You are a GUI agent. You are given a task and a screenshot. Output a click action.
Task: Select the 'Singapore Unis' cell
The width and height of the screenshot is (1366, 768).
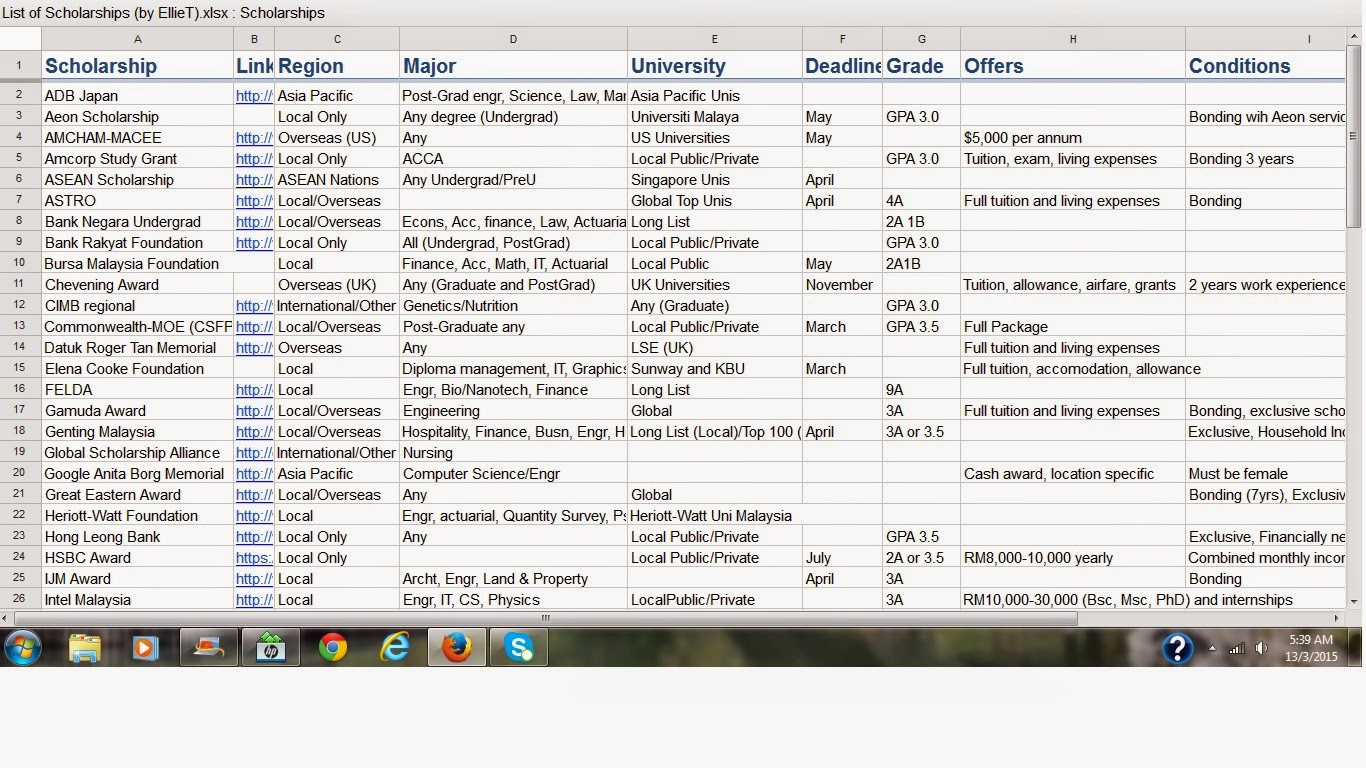pos(715,180)
